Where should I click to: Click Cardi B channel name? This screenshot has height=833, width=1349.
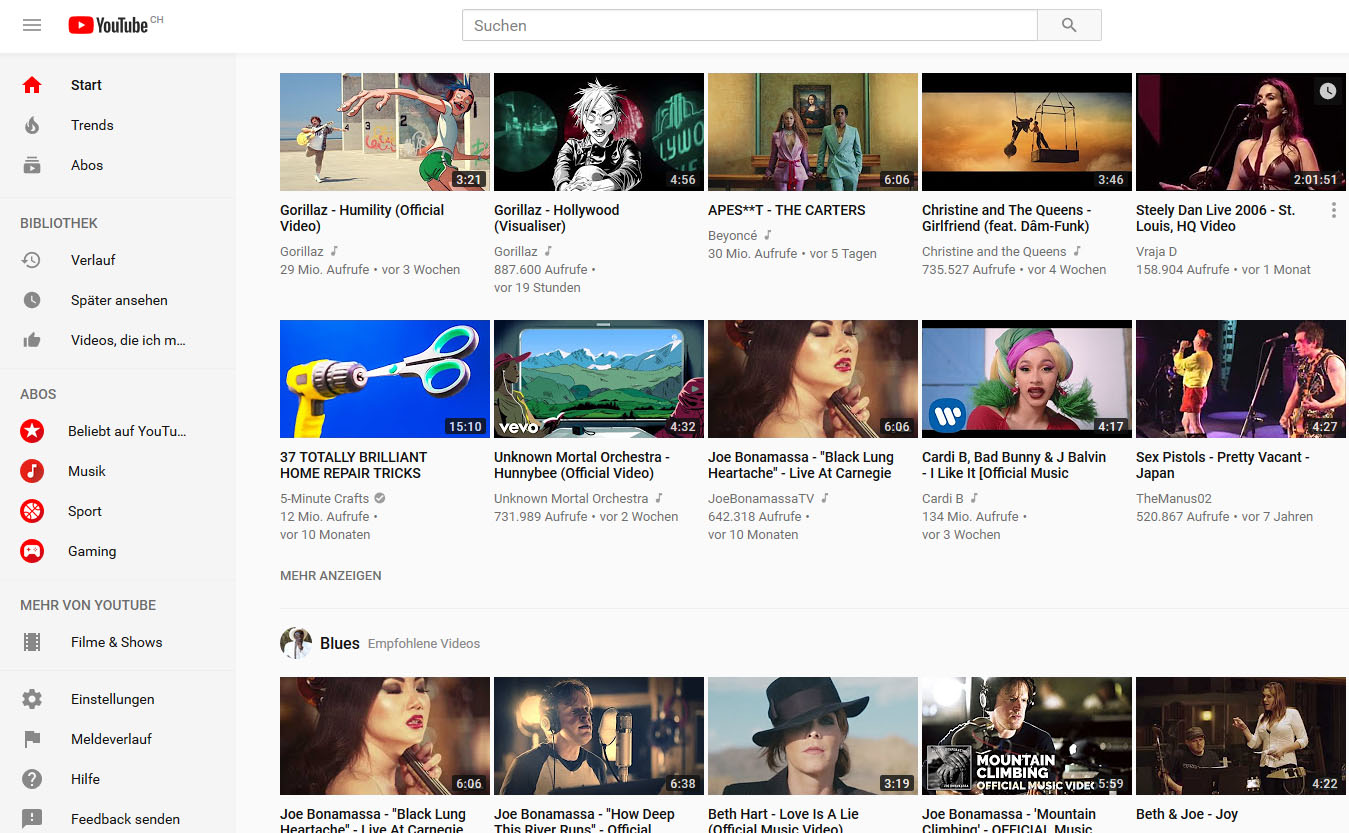coord(943,499)
